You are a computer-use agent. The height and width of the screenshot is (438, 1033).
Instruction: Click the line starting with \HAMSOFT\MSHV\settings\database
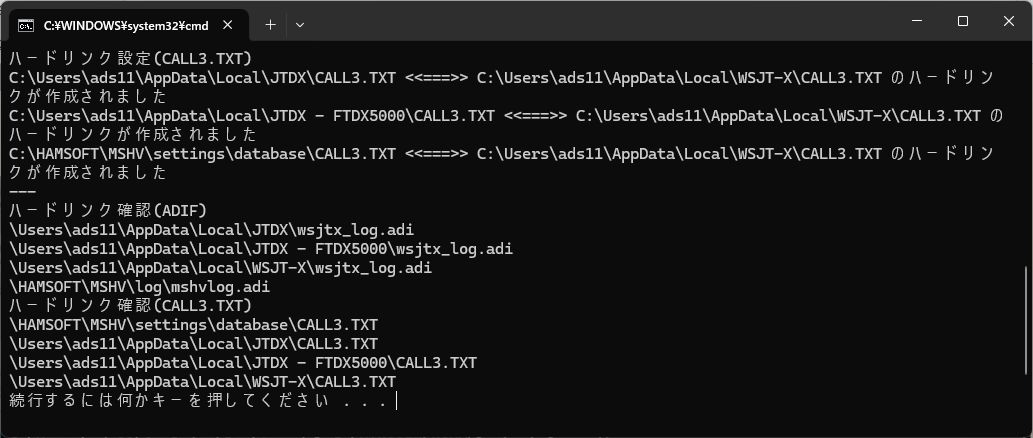coord(193,324)
